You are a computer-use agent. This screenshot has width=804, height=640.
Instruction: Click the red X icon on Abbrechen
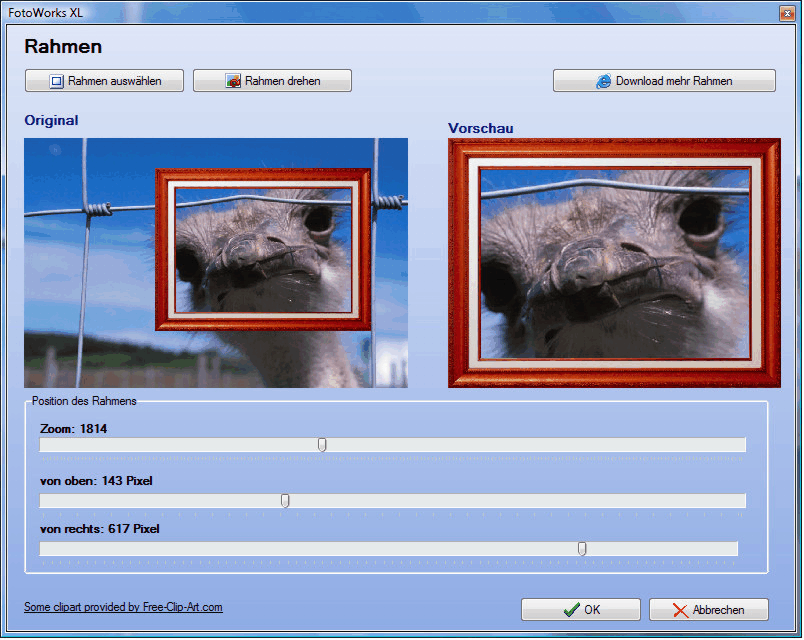680,610
